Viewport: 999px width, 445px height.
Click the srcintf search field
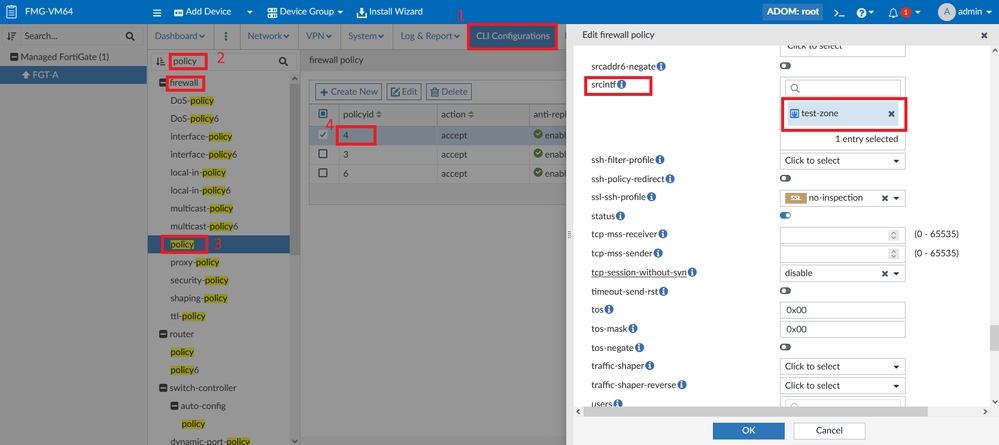(x=842, y=88)
